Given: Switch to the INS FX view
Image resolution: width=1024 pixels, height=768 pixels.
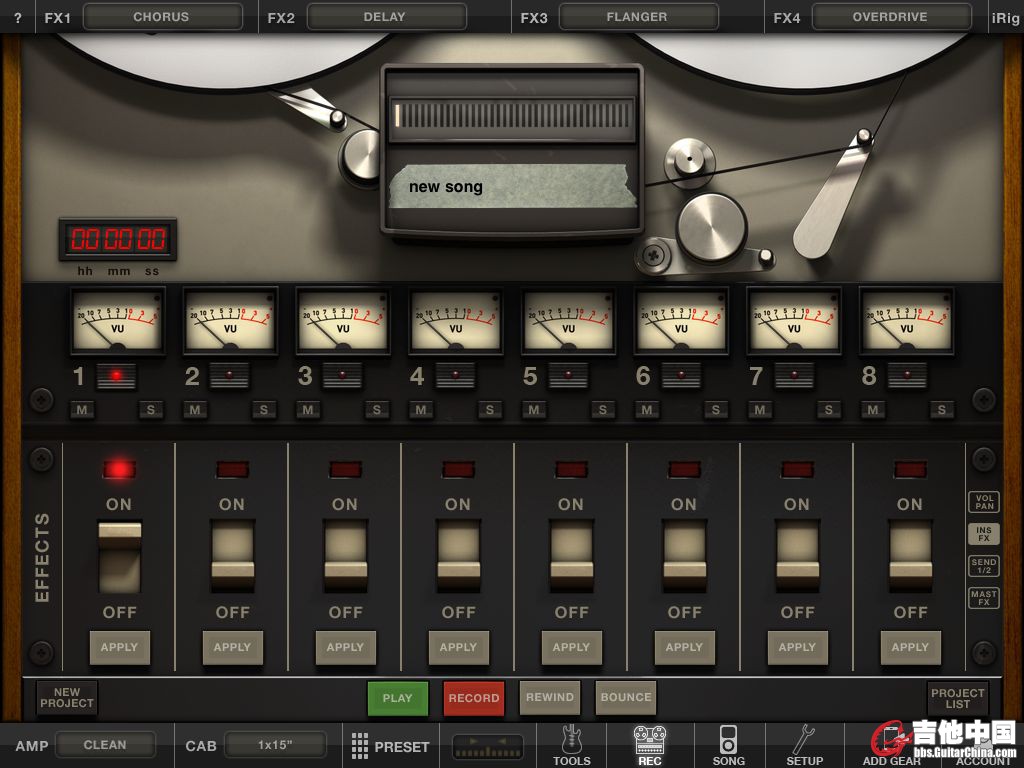Looking at the screenshot, I should coord(984,534).
